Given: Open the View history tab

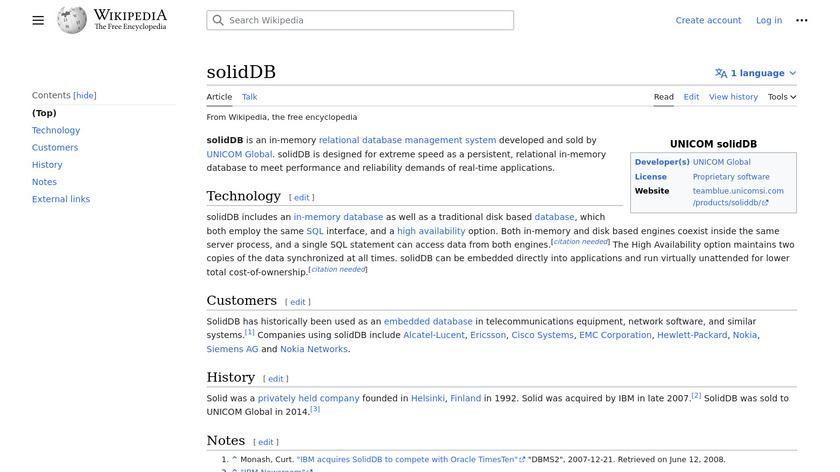Looking at the screenshot, I should pyautogui.click(x=733, y=97).
